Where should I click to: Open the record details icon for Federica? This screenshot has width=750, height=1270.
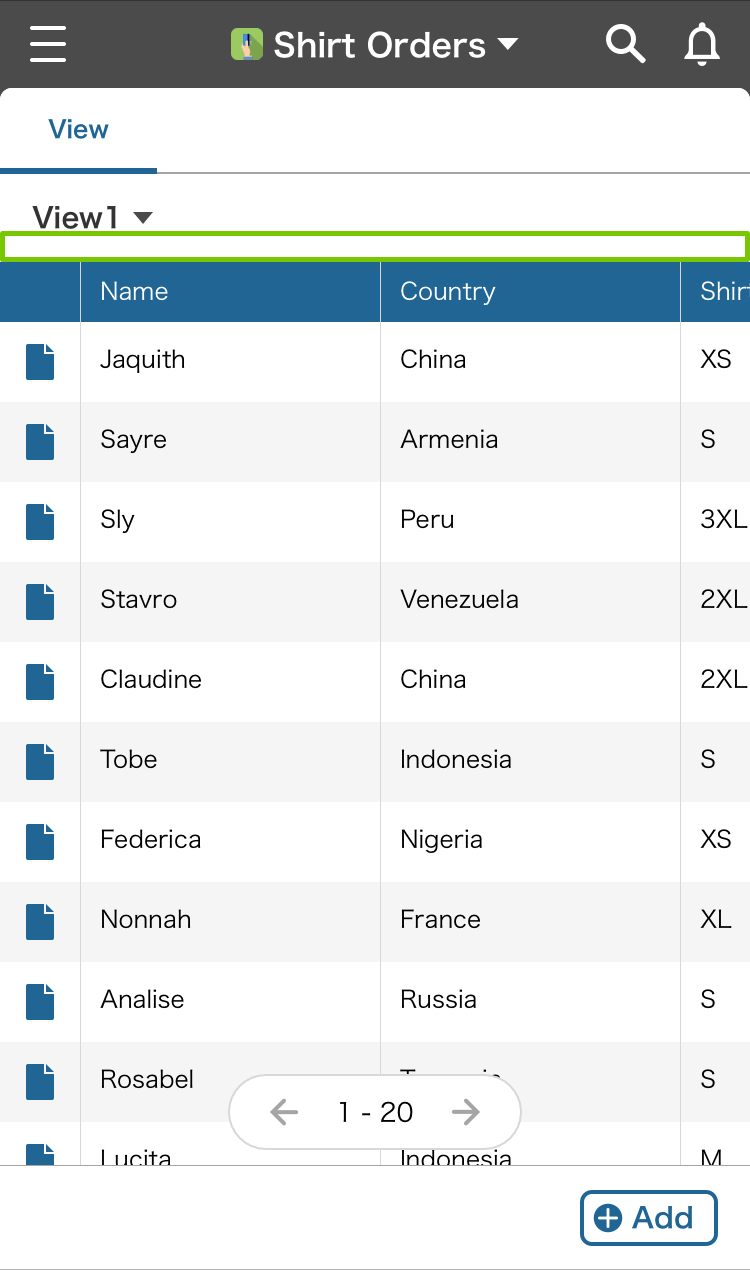tap(40, 841)
